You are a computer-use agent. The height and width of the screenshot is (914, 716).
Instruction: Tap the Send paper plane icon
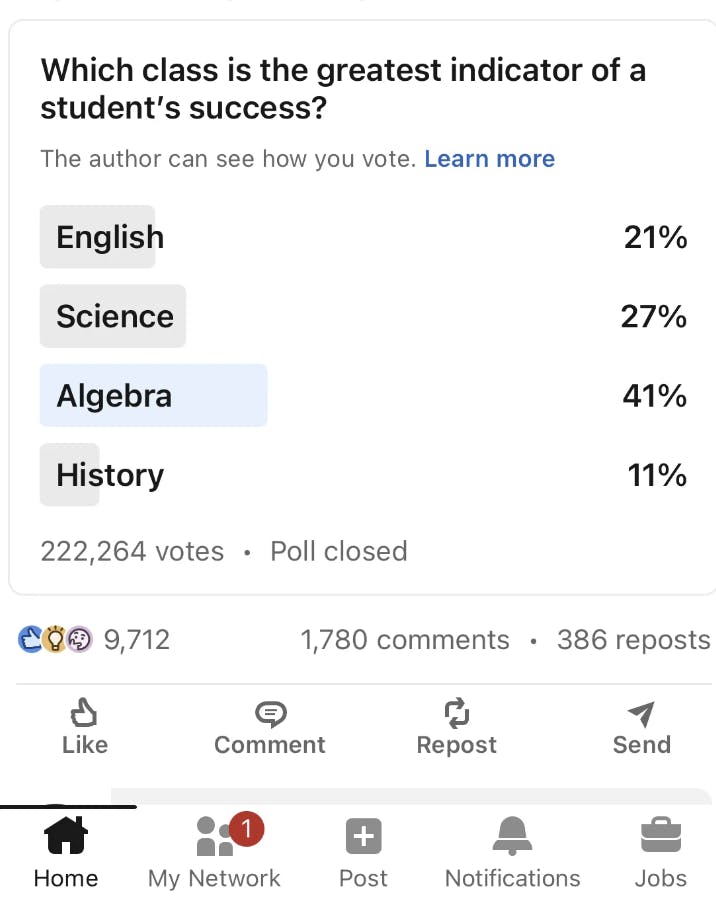[x=641, y=713]
